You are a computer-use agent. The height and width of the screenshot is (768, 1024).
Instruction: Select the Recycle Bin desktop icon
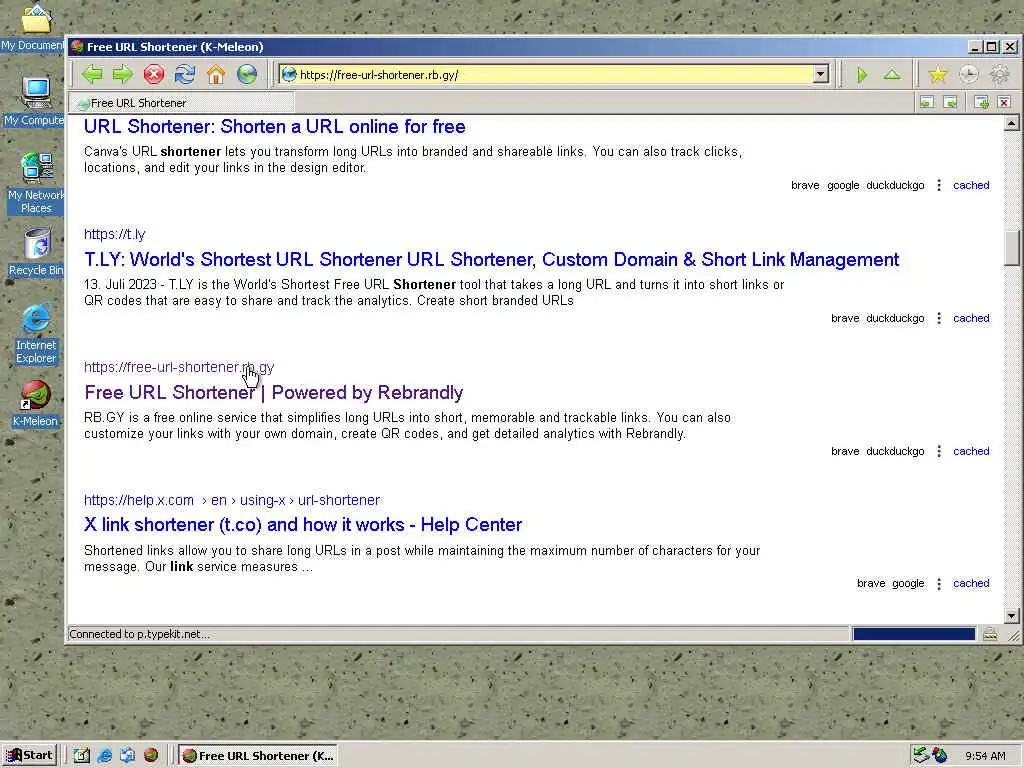[35, 251]
